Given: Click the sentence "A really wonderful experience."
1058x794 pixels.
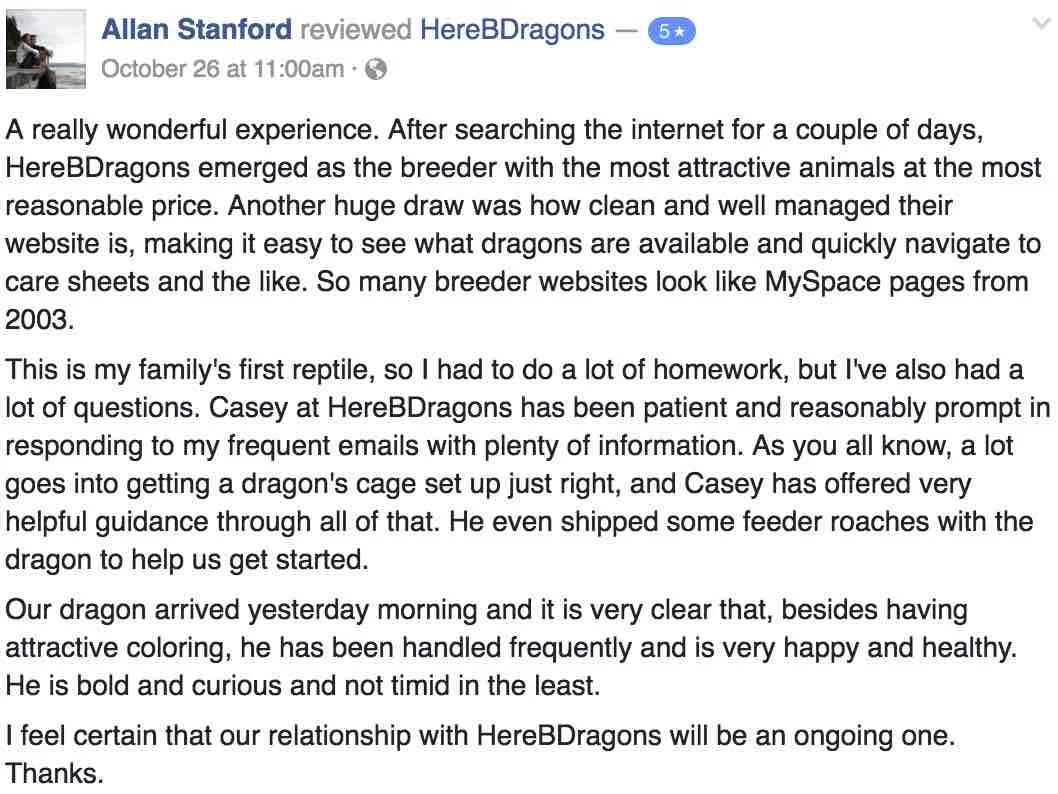Looking at the screenshot, I should (x=193, y=130).
